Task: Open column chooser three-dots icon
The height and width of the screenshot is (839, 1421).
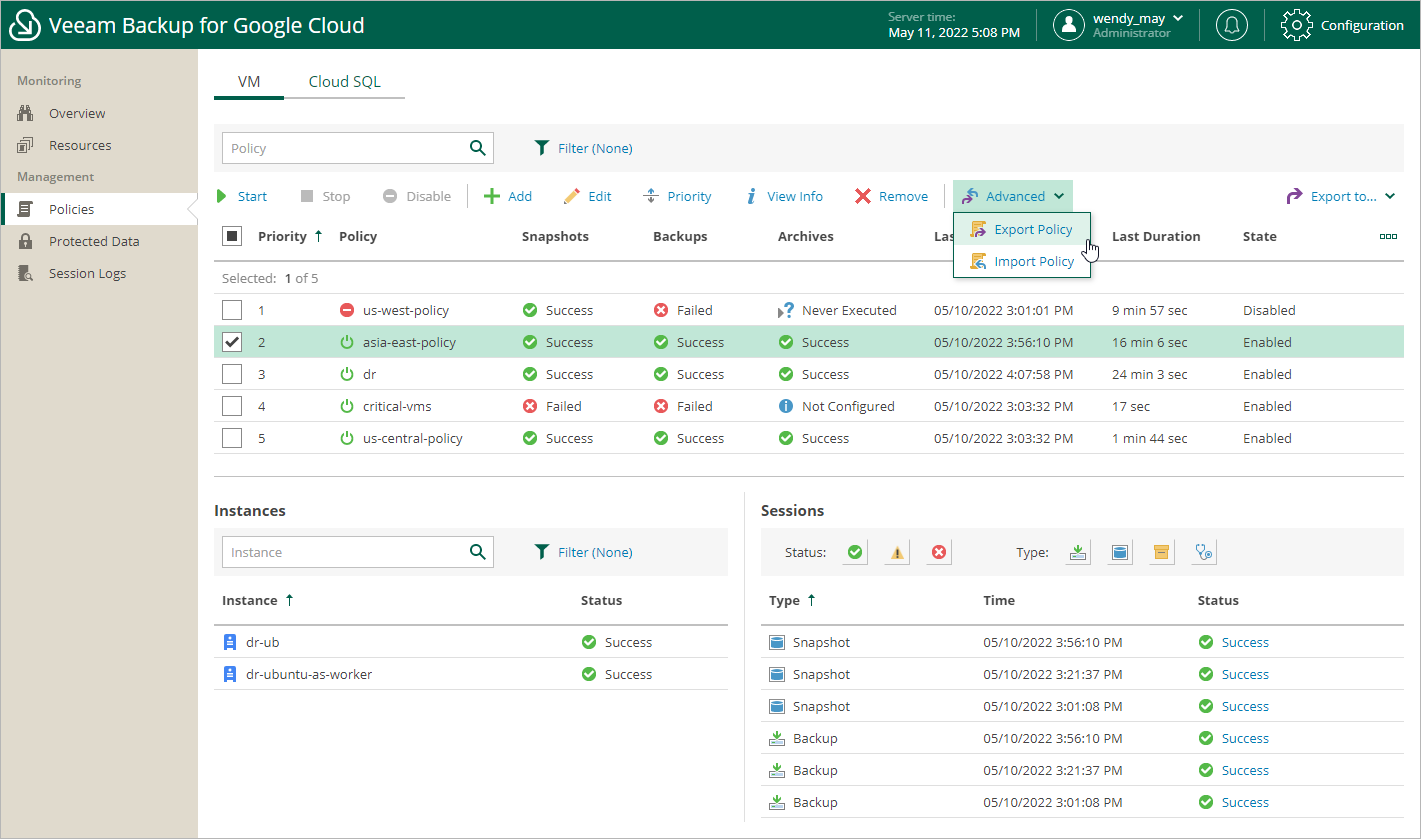Action: coord(1388,237)
